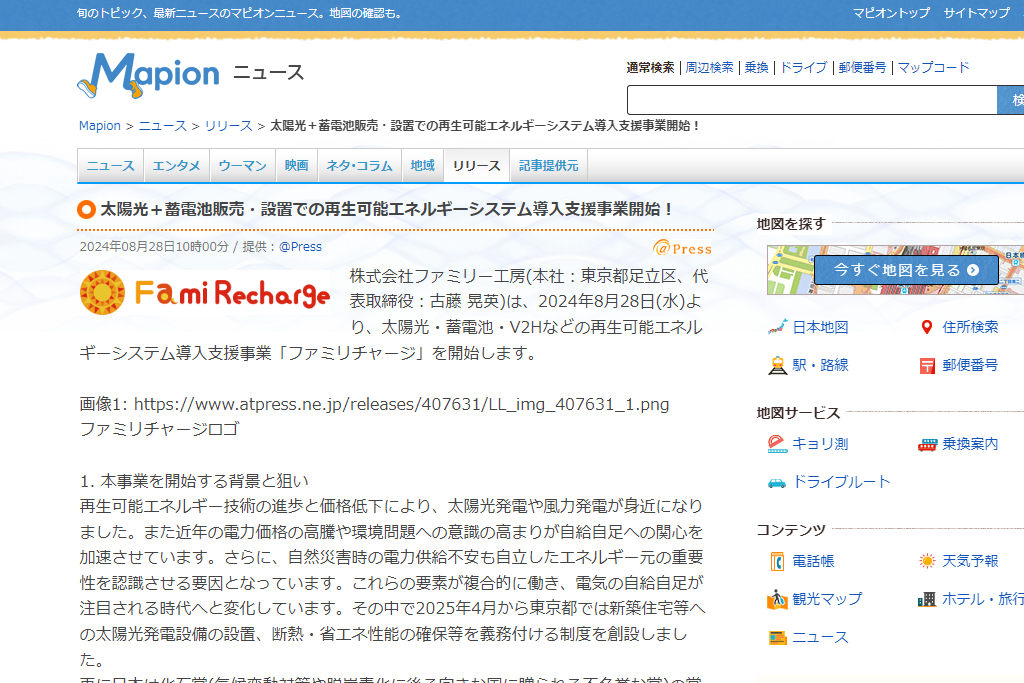Open the ニュース link under コンテンツ
This screenshot has width=1024, height=683.
820,637
